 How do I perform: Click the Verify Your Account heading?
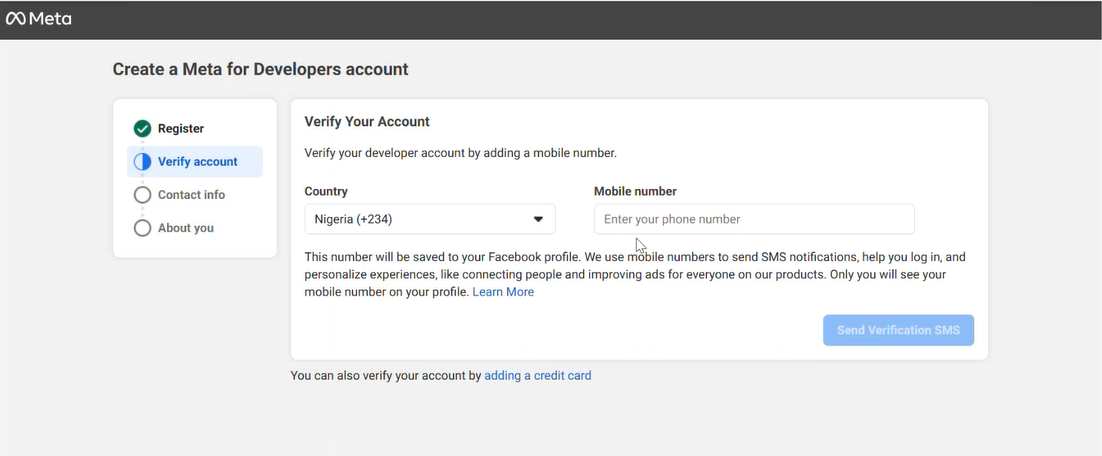point(367,122)
